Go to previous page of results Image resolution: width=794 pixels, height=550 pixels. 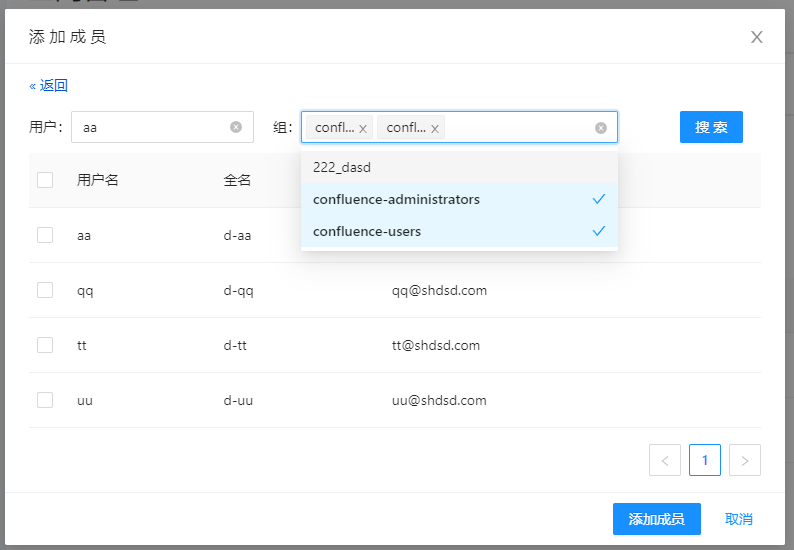665,460
